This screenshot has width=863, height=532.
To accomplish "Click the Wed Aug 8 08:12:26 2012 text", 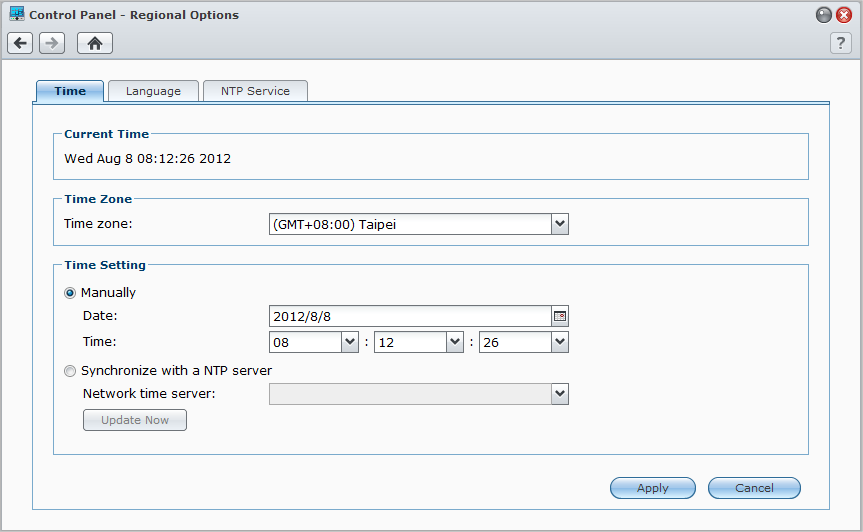I will (x=148, y=159).
